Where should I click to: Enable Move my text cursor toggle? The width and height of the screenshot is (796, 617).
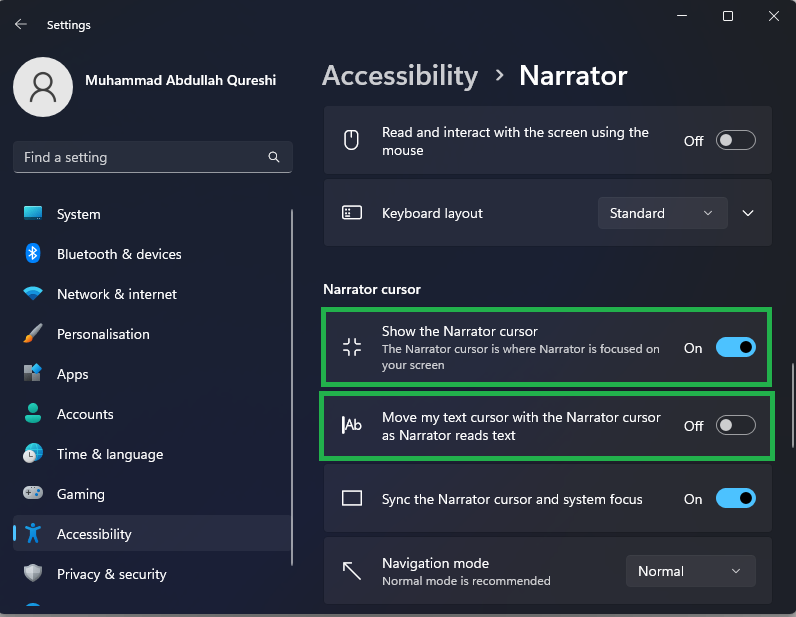(735, 426)
